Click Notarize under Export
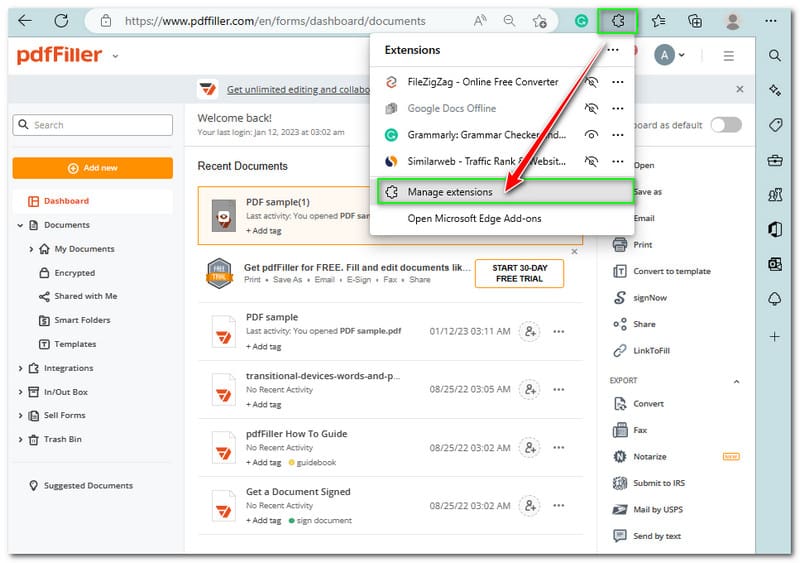 tap(649, 457)
